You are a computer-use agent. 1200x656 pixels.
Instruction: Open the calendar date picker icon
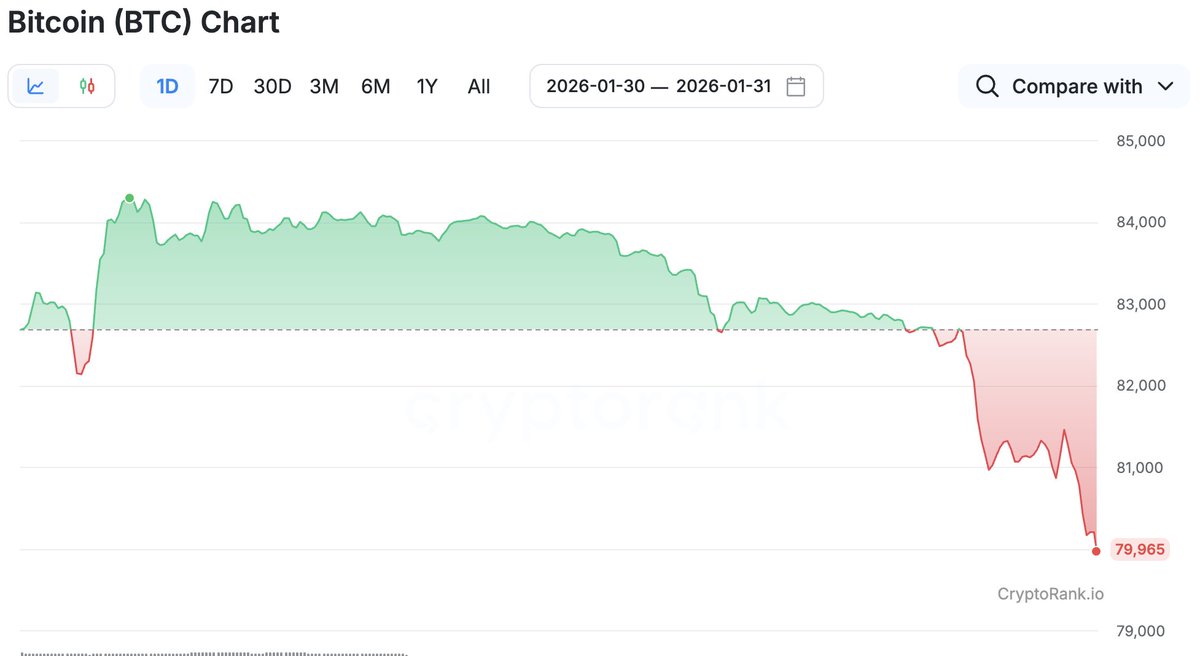[796, 86]
